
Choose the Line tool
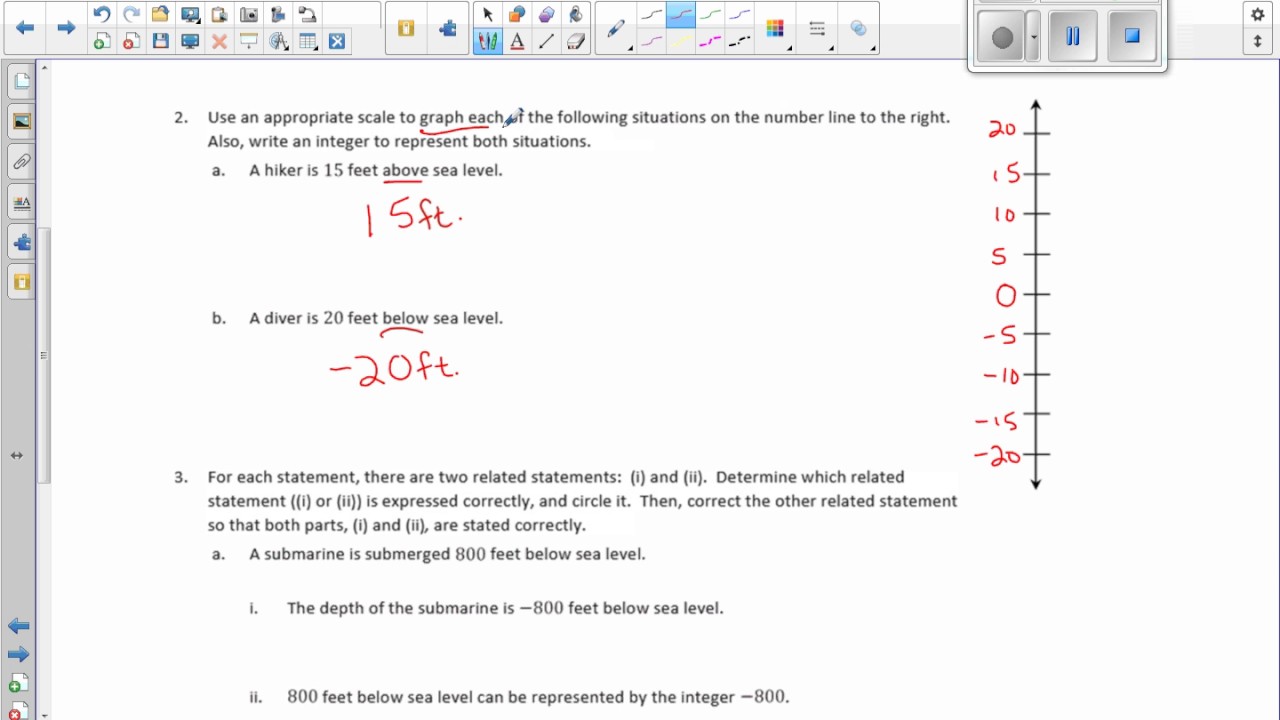tap(546, 41)
